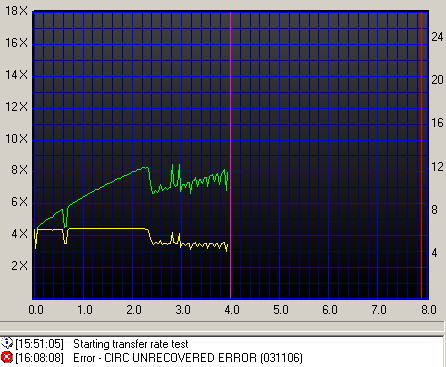Click the 4 label on the right axis
The image size is (446, 367).
coord(434,253)
